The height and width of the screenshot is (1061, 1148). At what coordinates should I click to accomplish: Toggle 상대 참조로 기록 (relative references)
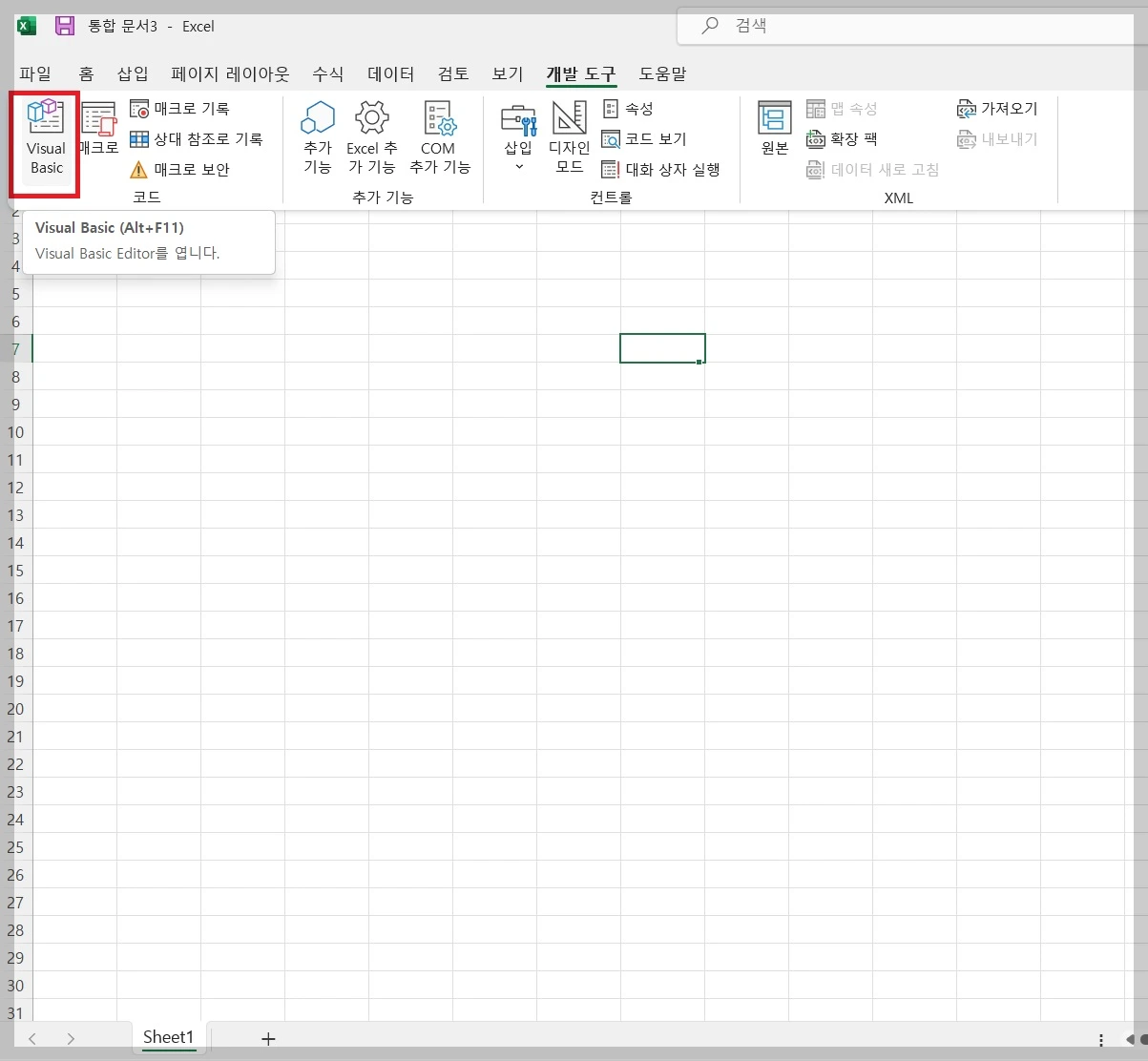196,139
